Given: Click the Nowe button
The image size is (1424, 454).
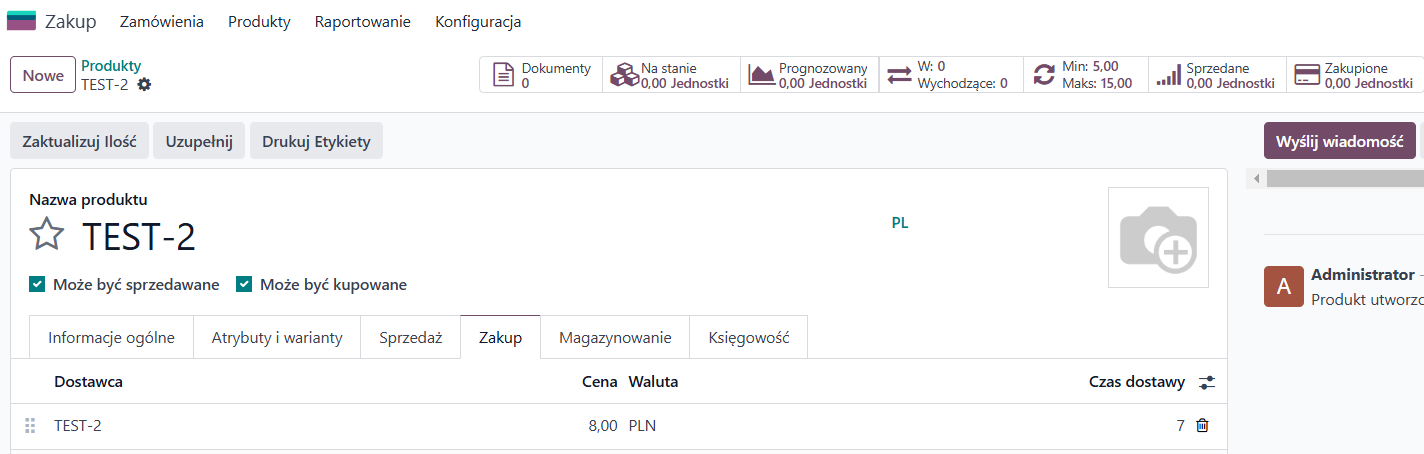Looking at the screenshot, I should pos(43,75).
